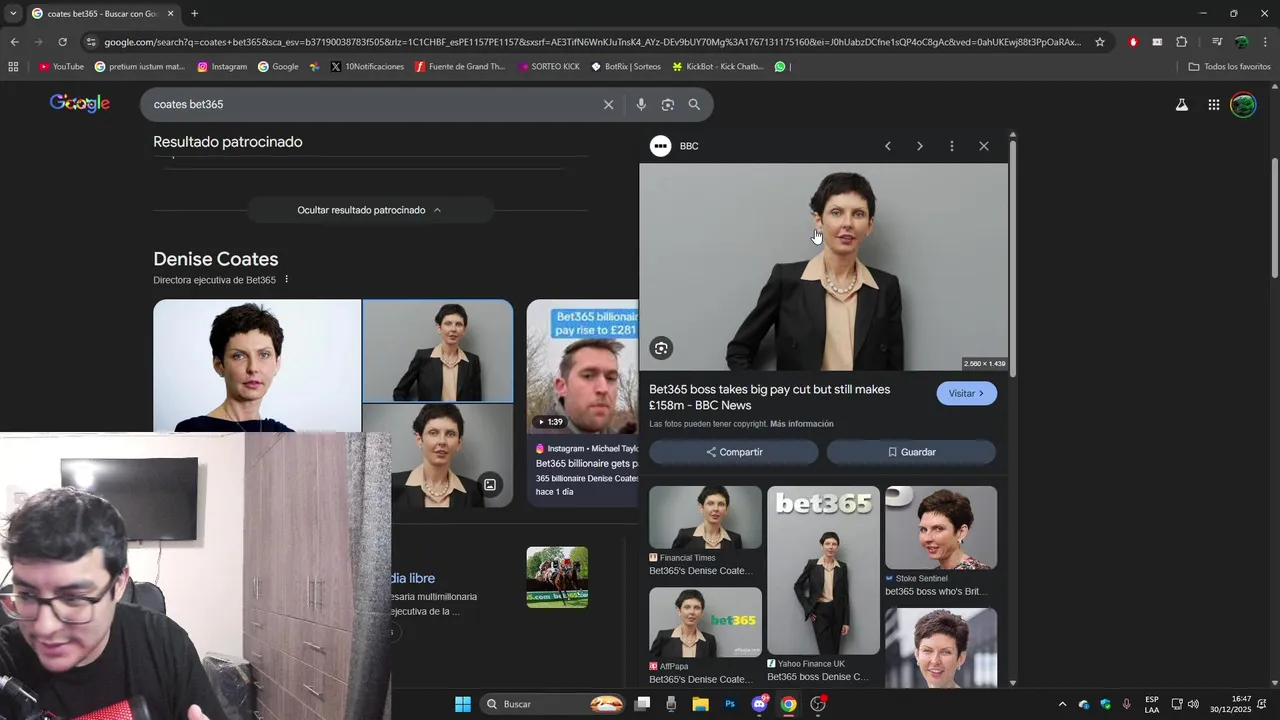
Task: Open Task View on the taskbar
Action: pos(642,704)
